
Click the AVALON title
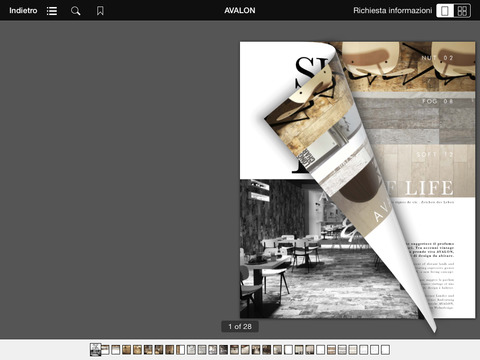[240, 11]
